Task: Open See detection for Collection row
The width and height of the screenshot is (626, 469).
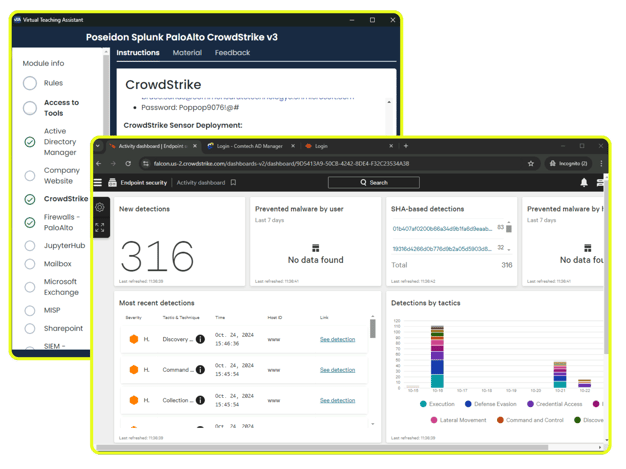Action: pos(337,400)
